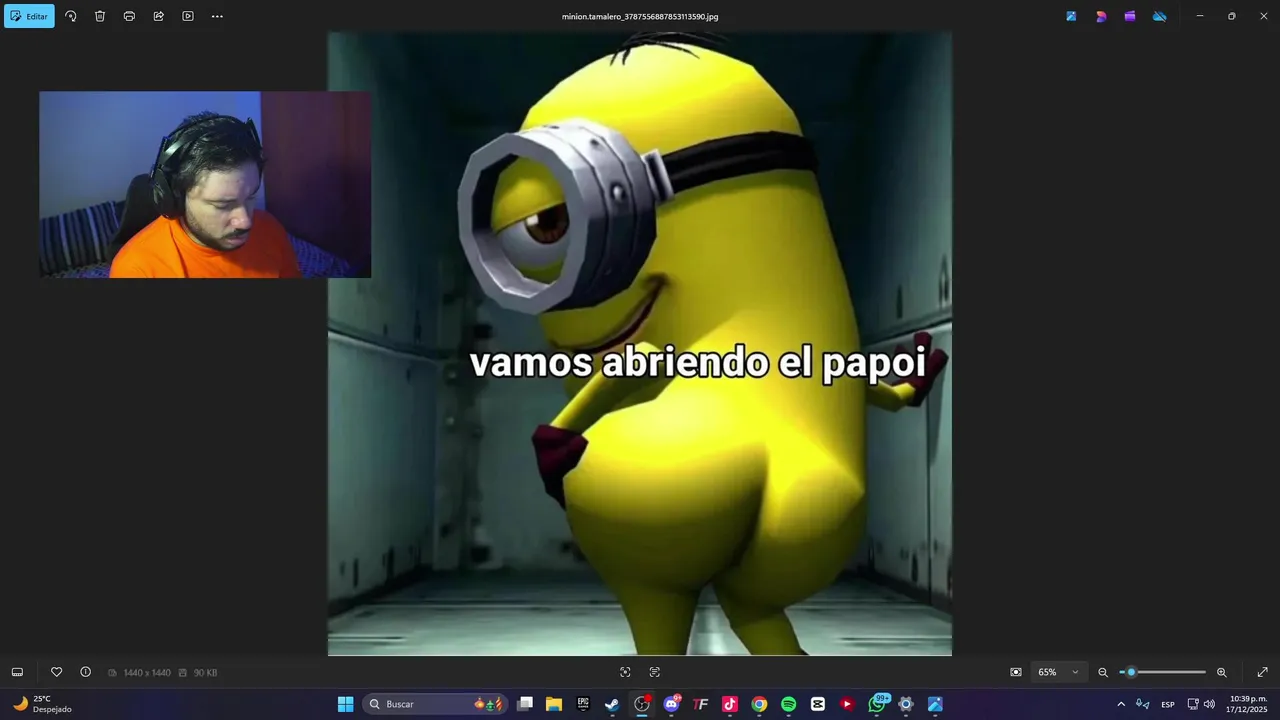Click the fit-to-window icon beside 65%

[x=1016, y=672]
